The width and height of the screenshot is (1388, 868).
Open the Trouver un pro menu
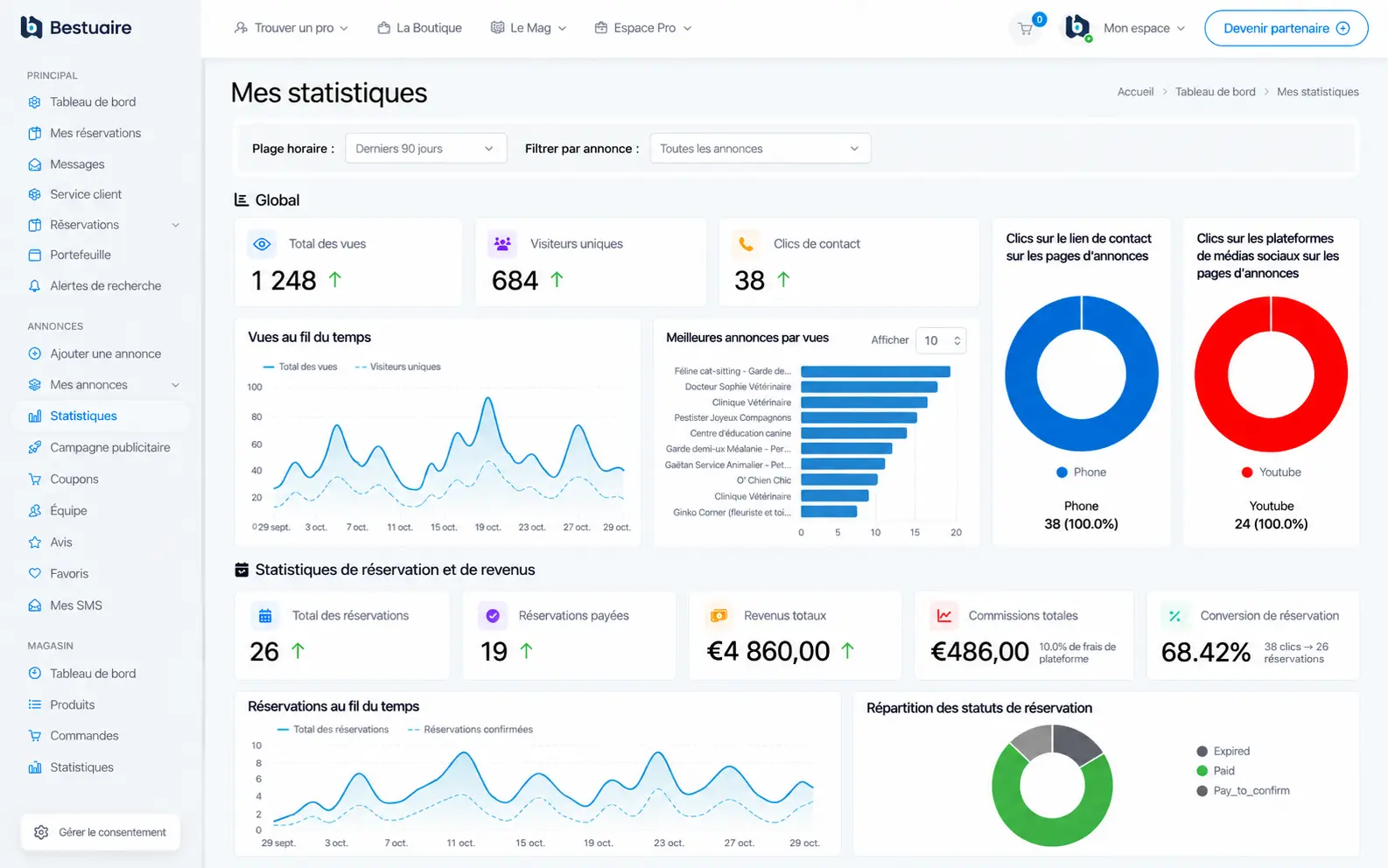(291, 28)
